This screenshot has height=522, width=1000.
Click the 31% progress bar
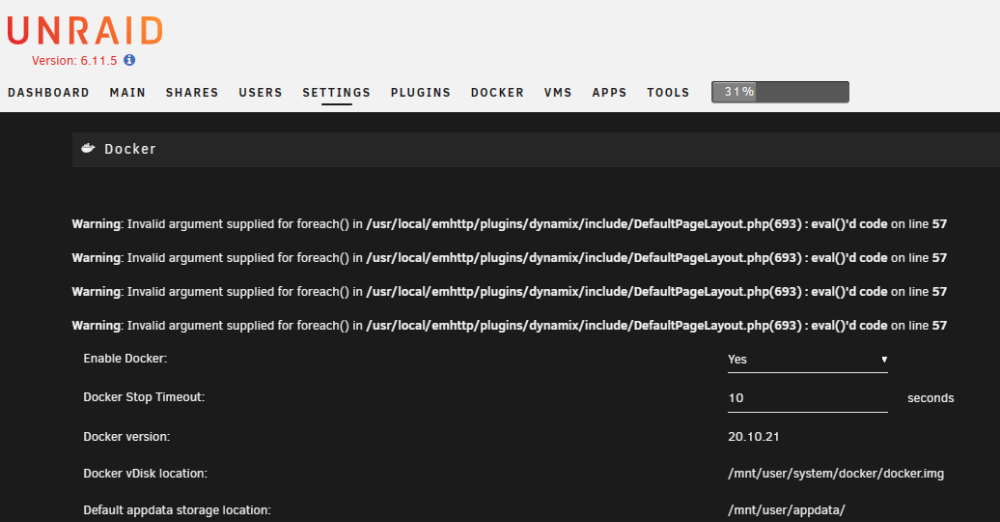[x=780, y=92]
